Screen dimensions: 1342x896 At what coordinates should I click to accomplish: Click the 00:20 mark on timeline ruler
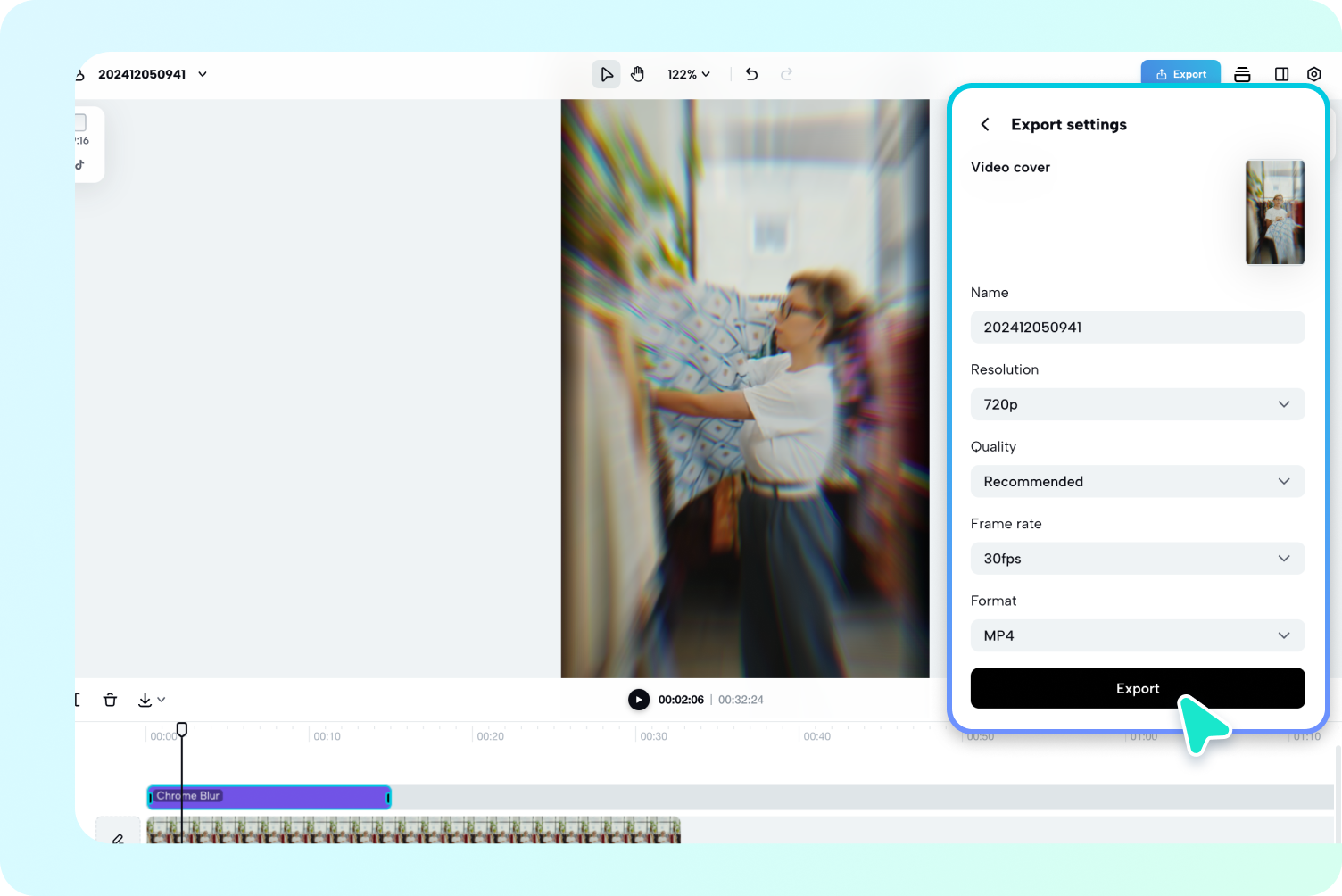pyautogui.click(x=490, y=736)
